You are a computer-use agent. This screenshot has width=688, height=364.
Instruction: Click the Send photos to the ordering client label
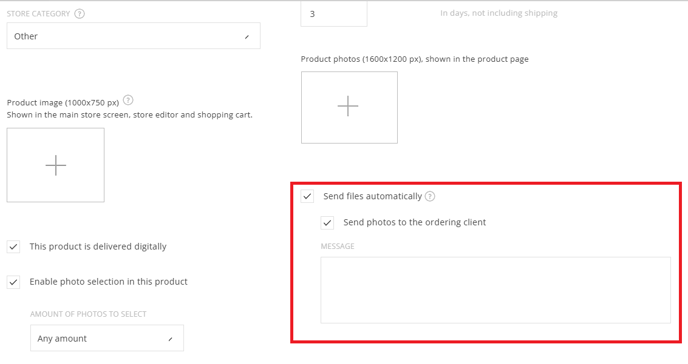pos(415,222)
